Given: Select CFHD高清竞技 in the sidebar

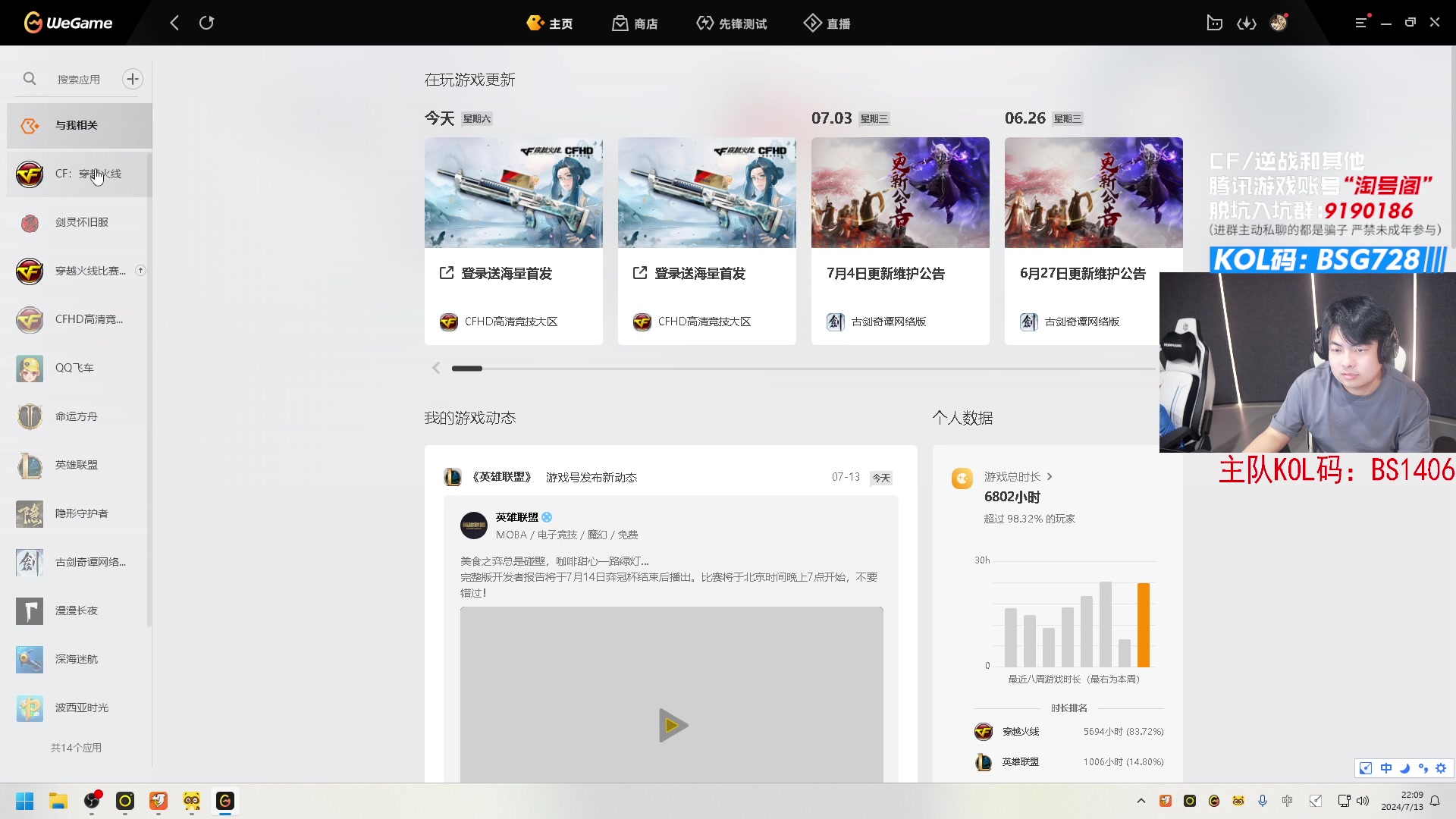Looking at the screenshot, I should click(80, 319).
